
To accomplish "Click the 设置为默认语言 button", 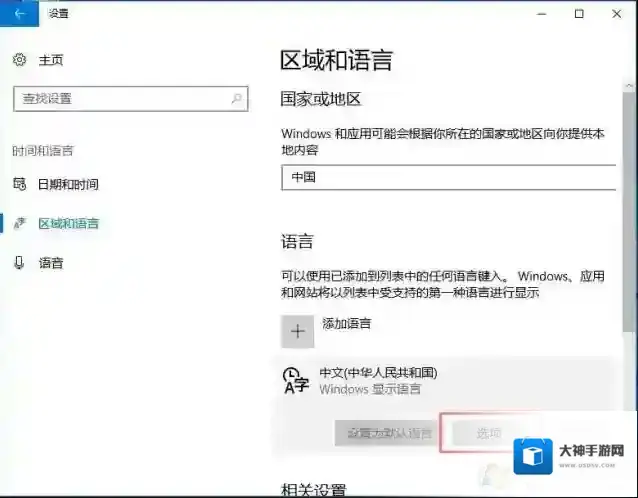I will (386, 433).
